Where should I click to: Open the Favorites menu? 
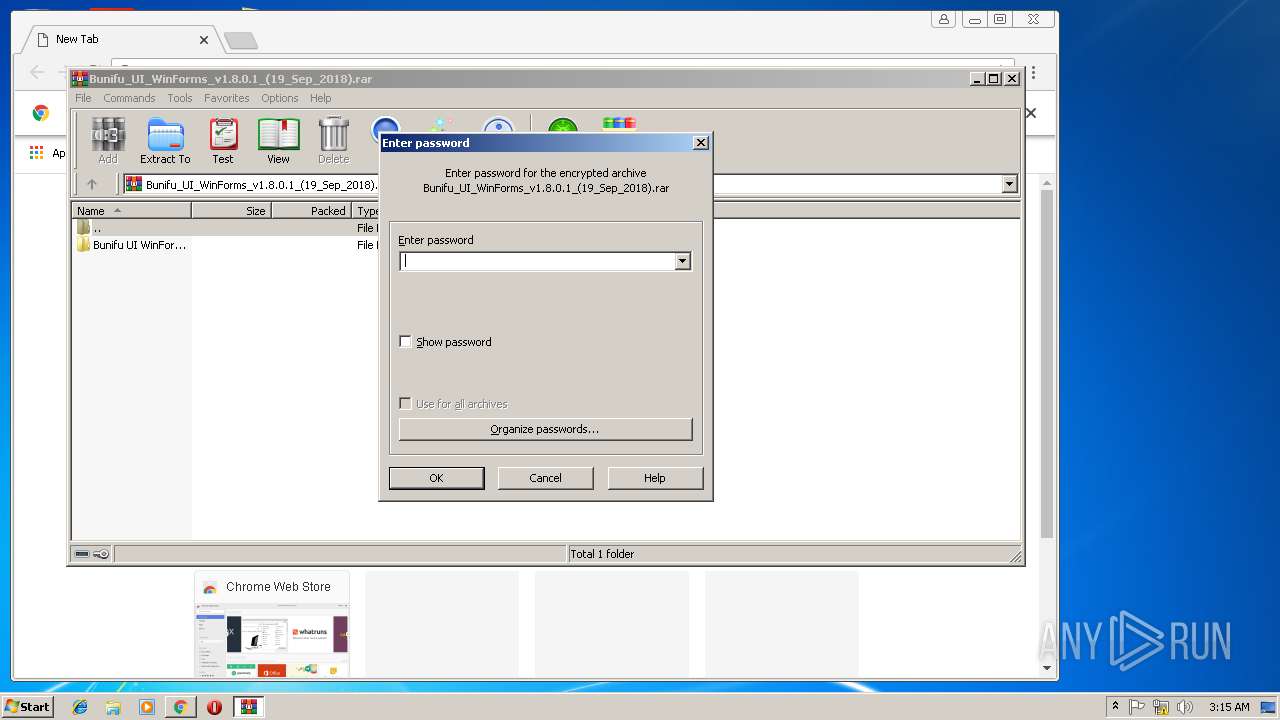227,98
